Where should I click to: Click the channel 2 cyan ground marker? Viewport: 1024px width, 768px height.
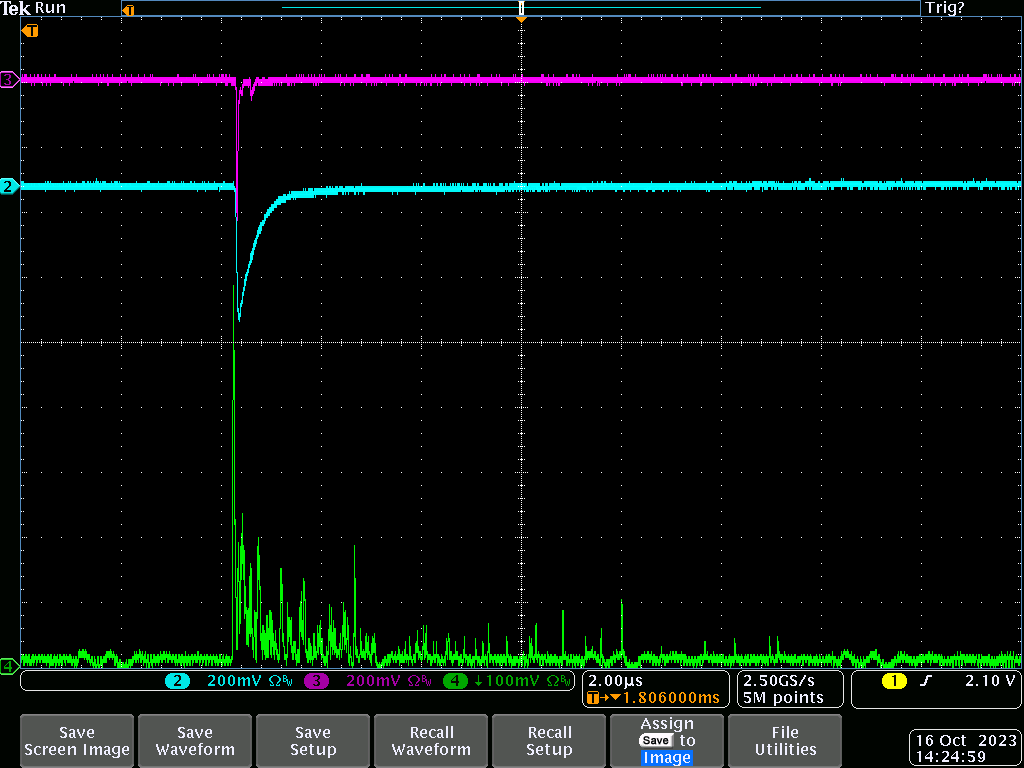(x=9, y=186)
